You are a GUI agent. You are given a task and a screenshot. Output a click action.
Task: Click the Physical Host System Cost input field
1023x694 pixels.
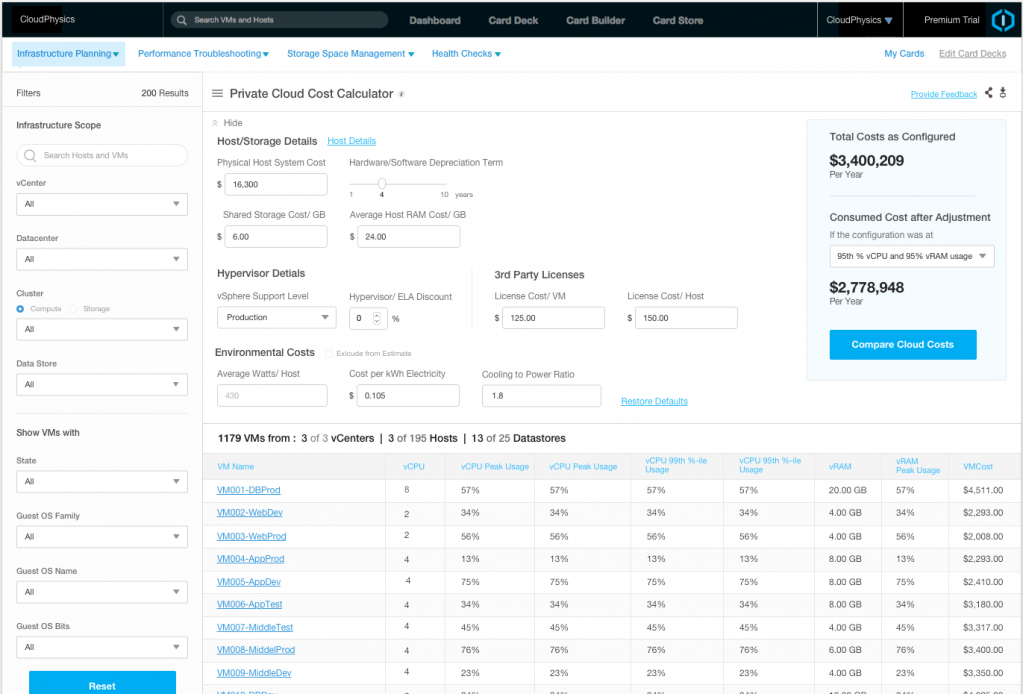[x=276, y=184]
